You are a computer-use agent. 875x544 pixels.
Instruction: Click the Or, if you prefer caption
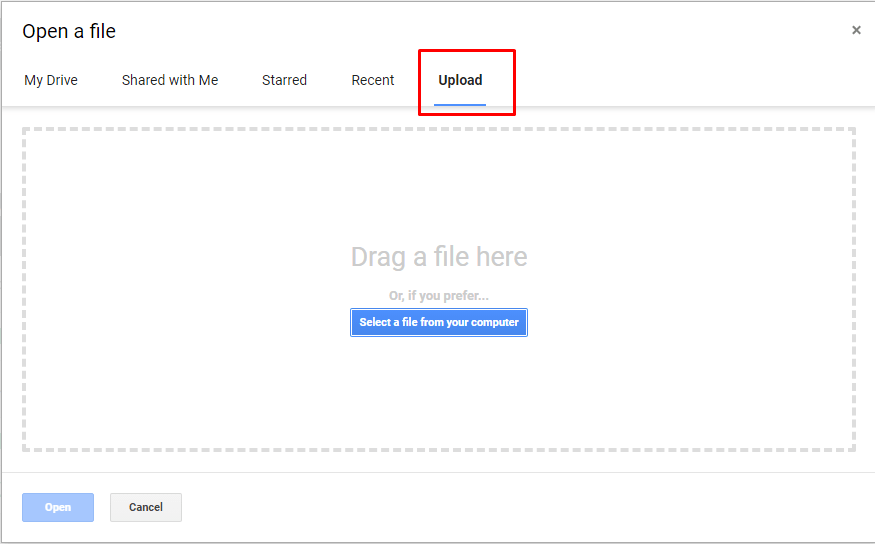(439, 296)
